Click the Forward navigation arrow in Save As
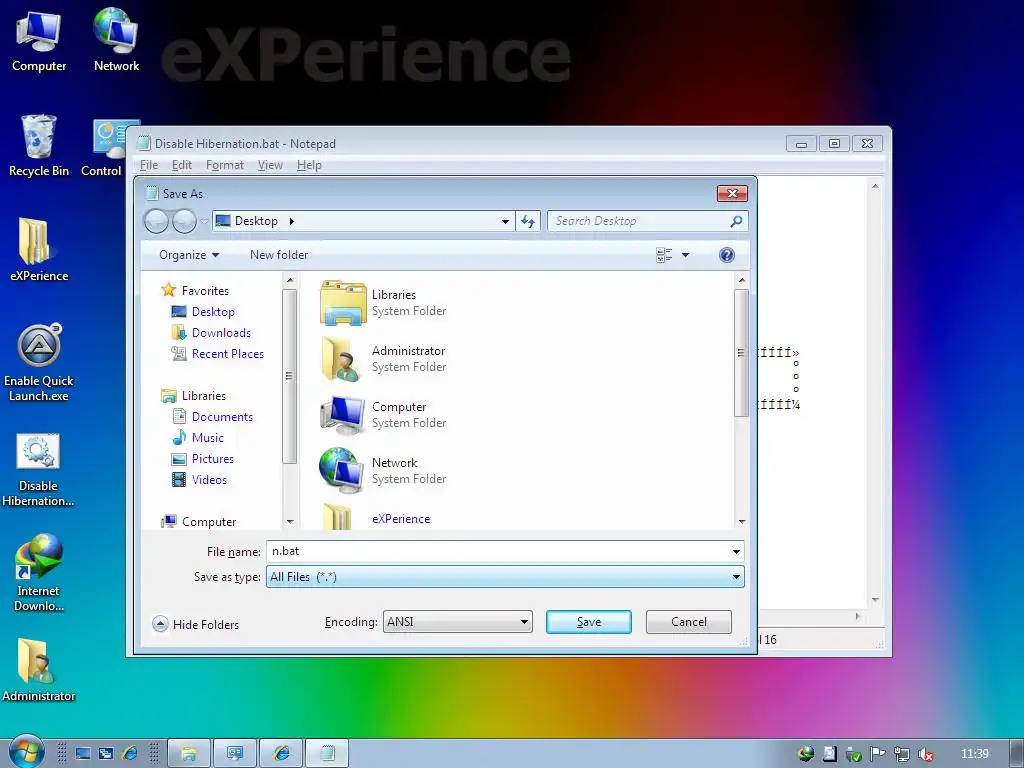 tap(184, 221)
